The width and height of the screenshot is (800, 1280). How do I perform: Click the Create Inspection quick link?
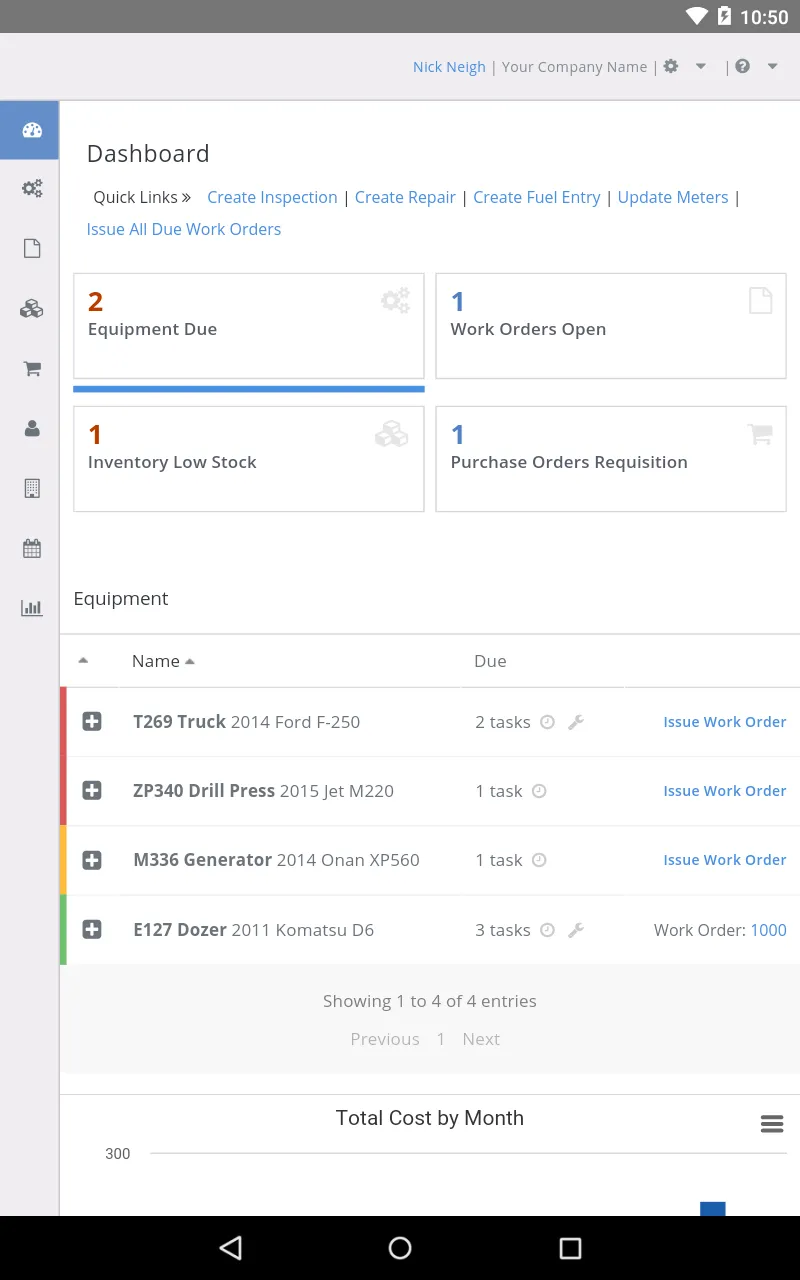tap(272, 197)
